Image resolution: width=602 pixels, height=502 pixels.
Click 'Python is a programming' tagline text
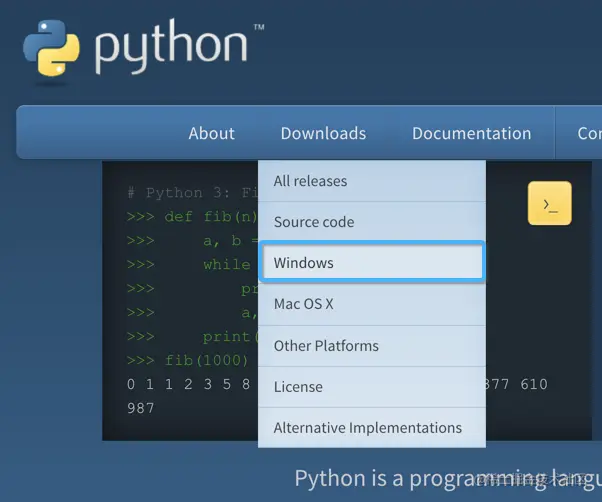[448, 479]
